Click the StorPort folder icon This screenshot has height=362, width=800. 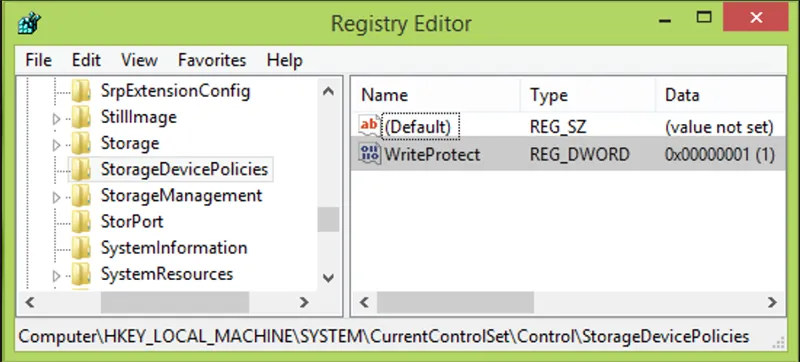[x=81, y=222]
